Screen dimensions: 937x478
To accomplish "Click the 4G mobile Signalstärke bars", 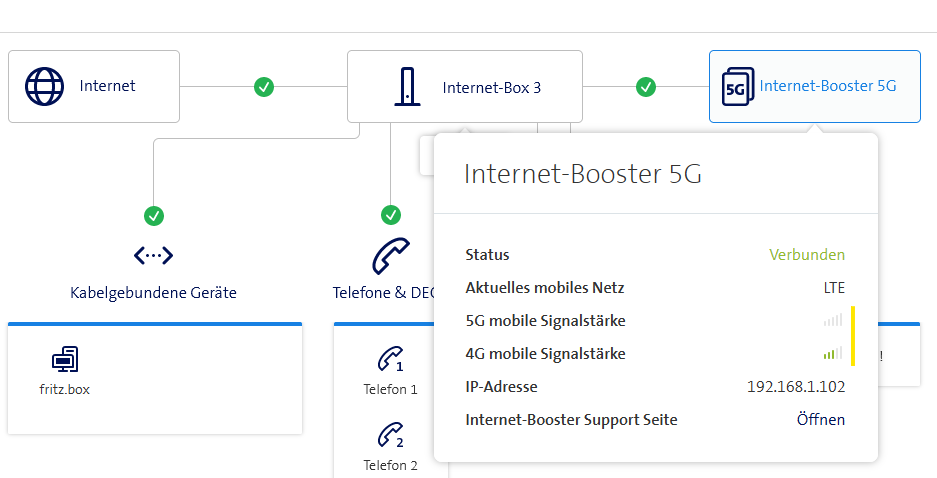I will tap(833, 354).
